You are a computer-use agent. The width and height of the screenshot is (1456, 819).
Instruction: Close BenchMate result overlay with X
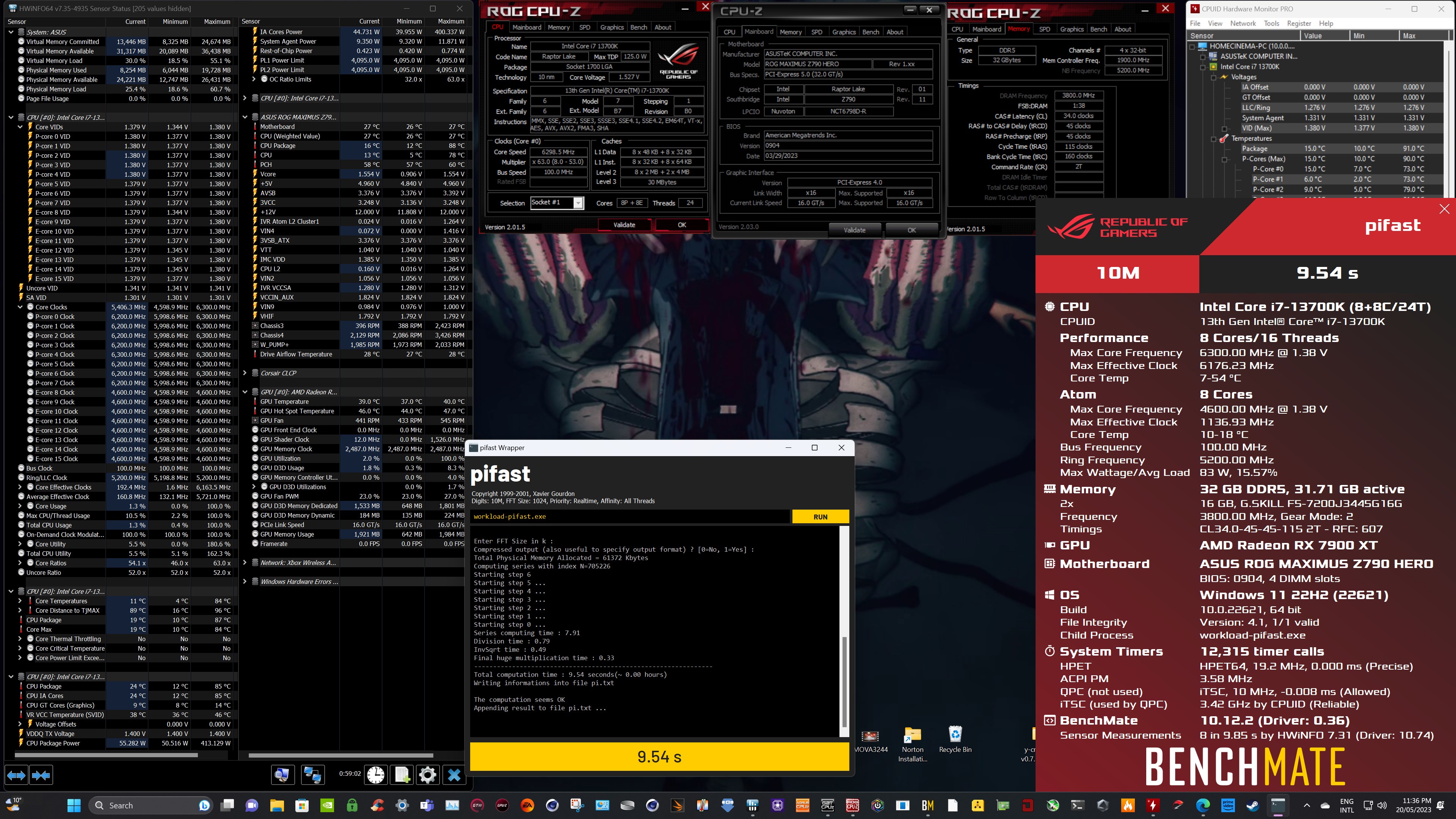pyautogui.click(x=1444, y=209)
